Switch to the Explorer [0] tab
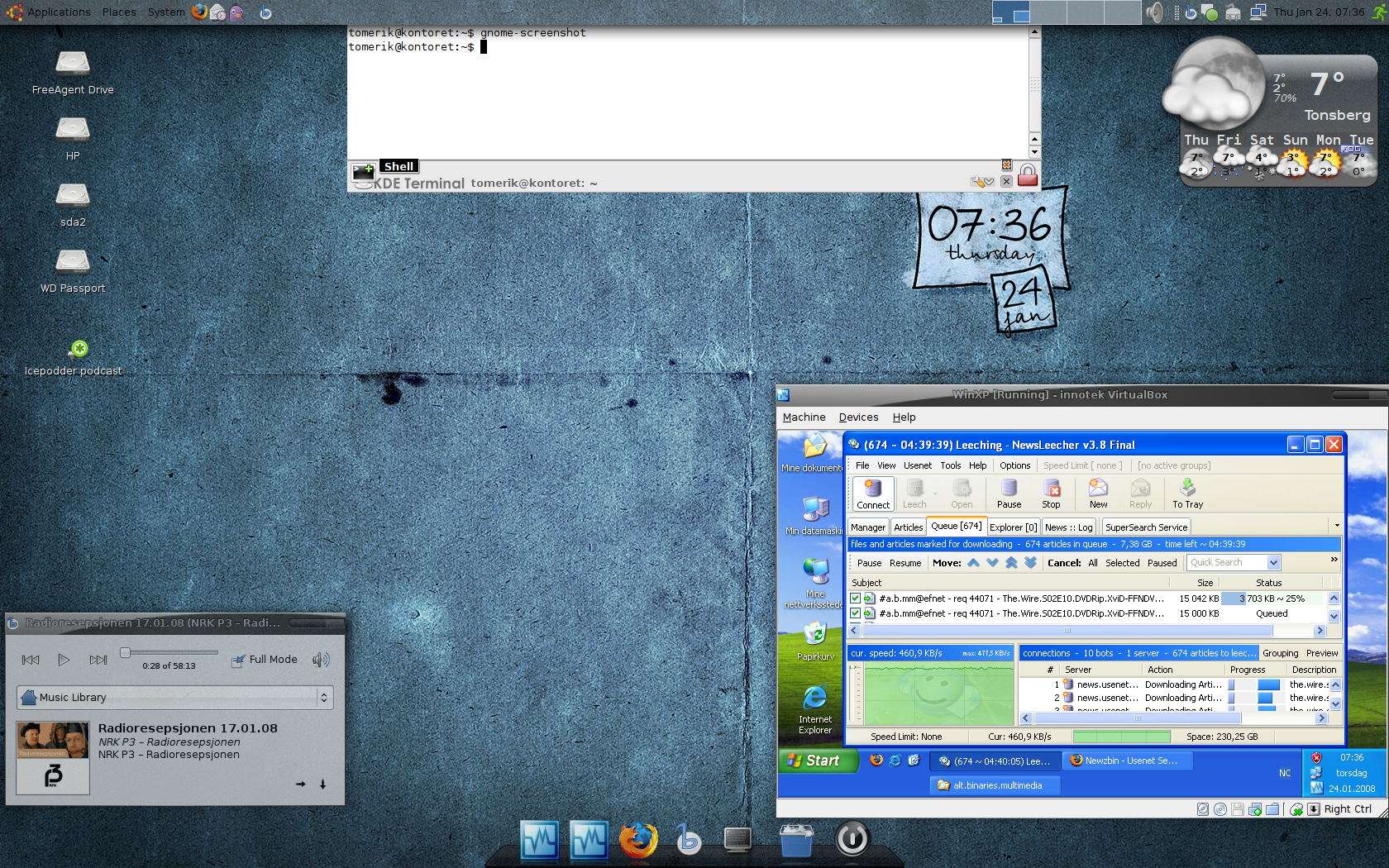The height and width of the screenshot is (868, 1389). [1013, 527]
